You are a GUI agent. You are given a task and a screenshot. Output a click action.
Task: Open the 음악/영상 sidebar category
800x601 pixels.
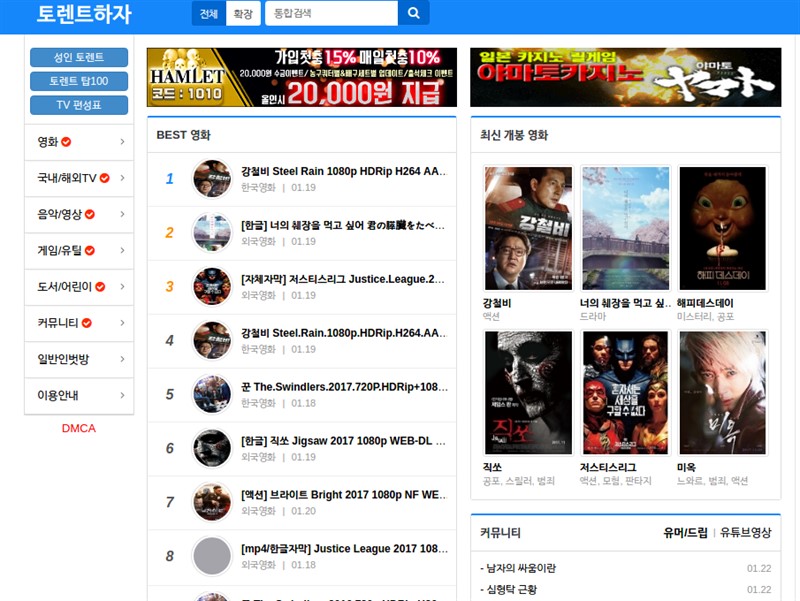79,214
